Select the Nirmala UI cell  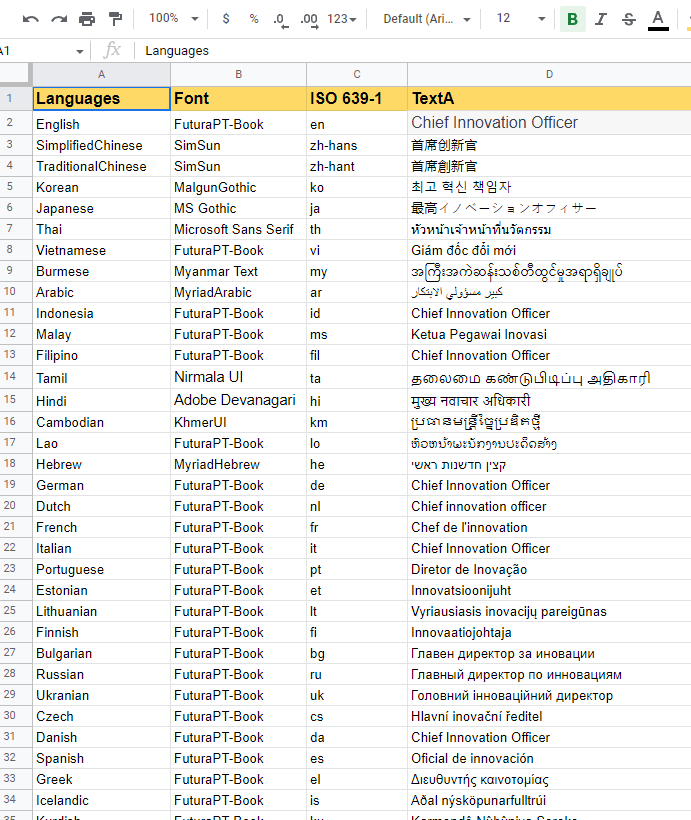(x=239, y=377)
